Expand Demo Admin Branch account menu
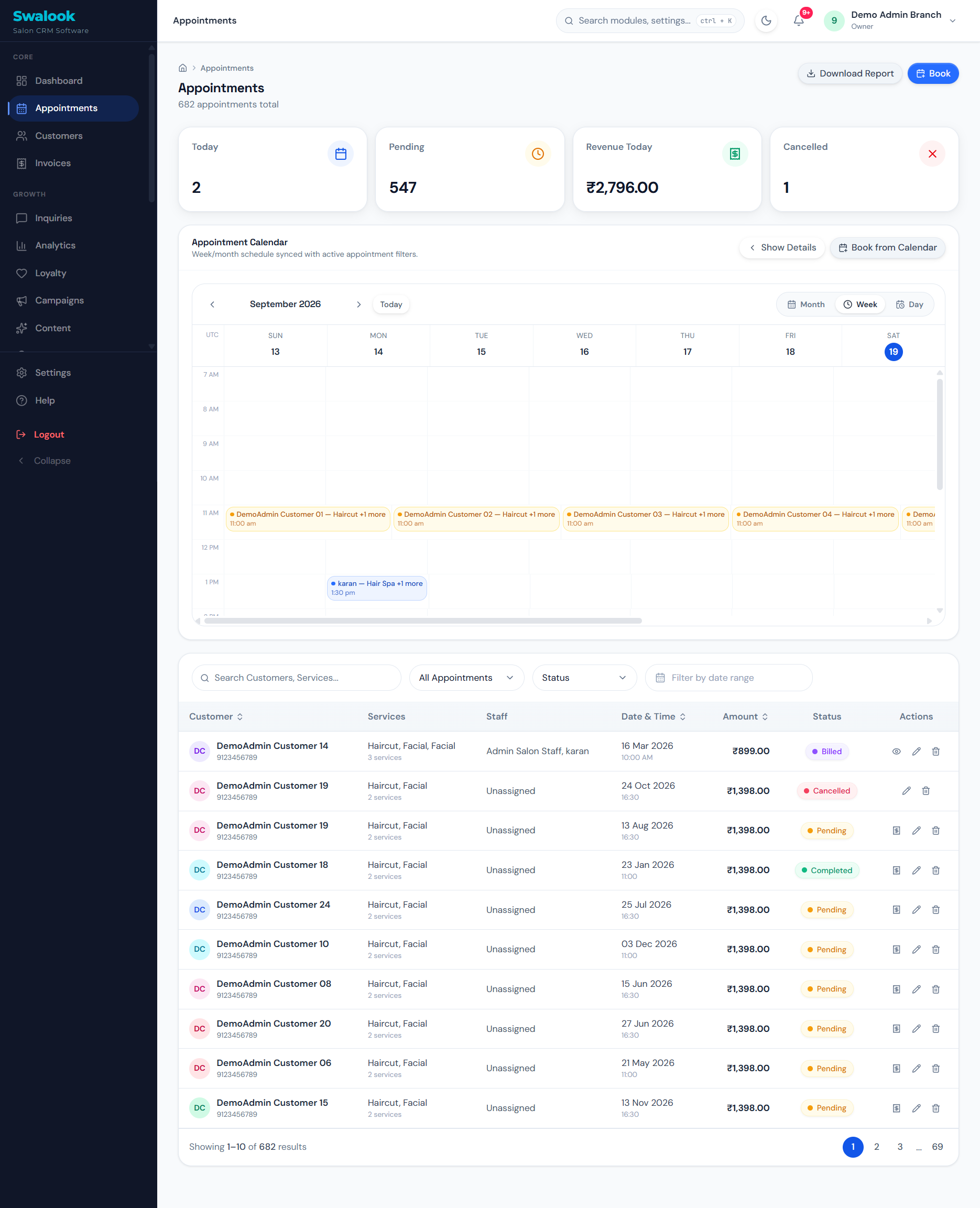 pyautogui.click(x=890, y=20)
